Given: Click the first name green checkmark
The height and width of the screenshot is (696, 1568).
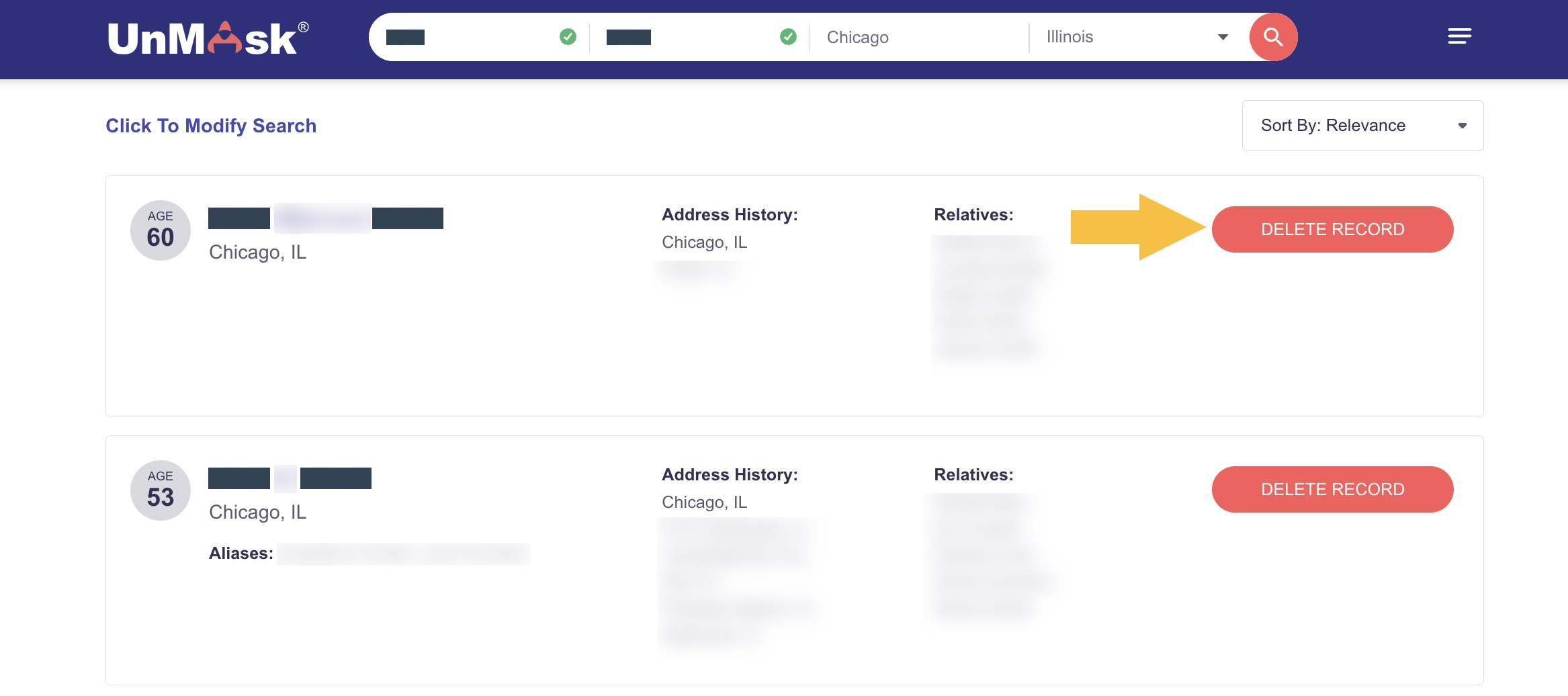Looking at the screenshot, I should tap(568, 37).
